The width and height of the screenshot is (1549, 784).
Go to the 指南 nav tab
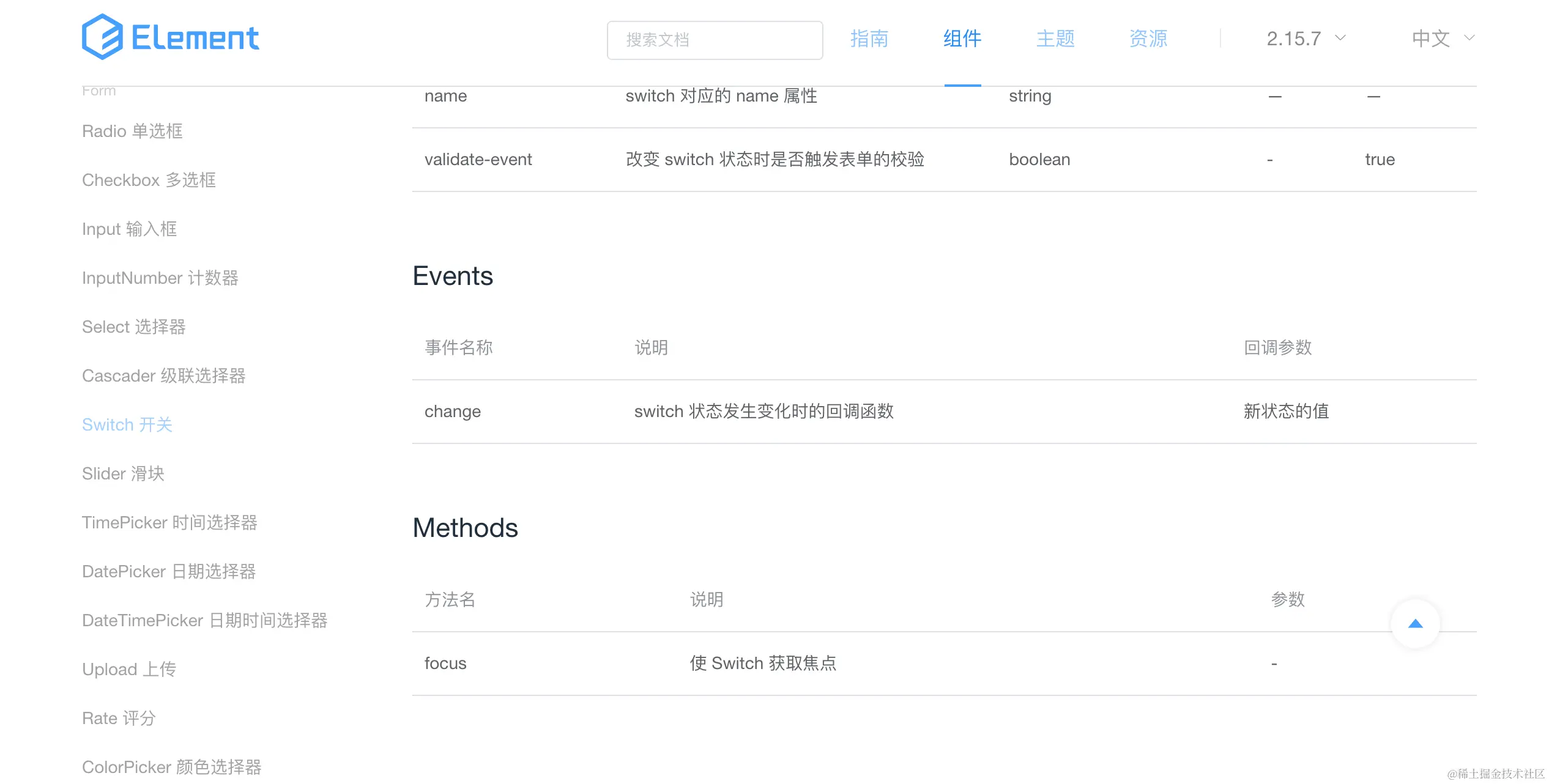coord(869,39)
